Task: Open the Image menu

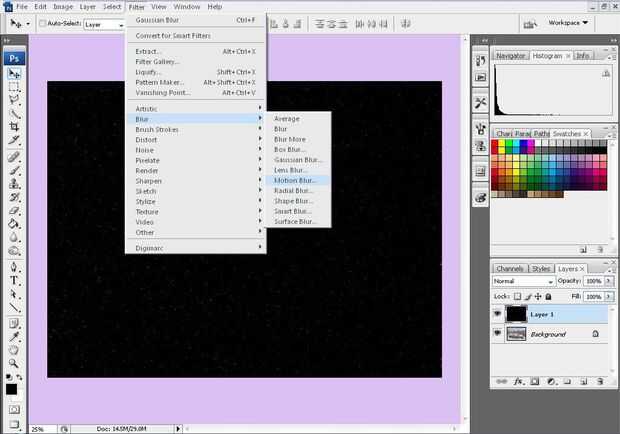Action: [x=63, y=7]
